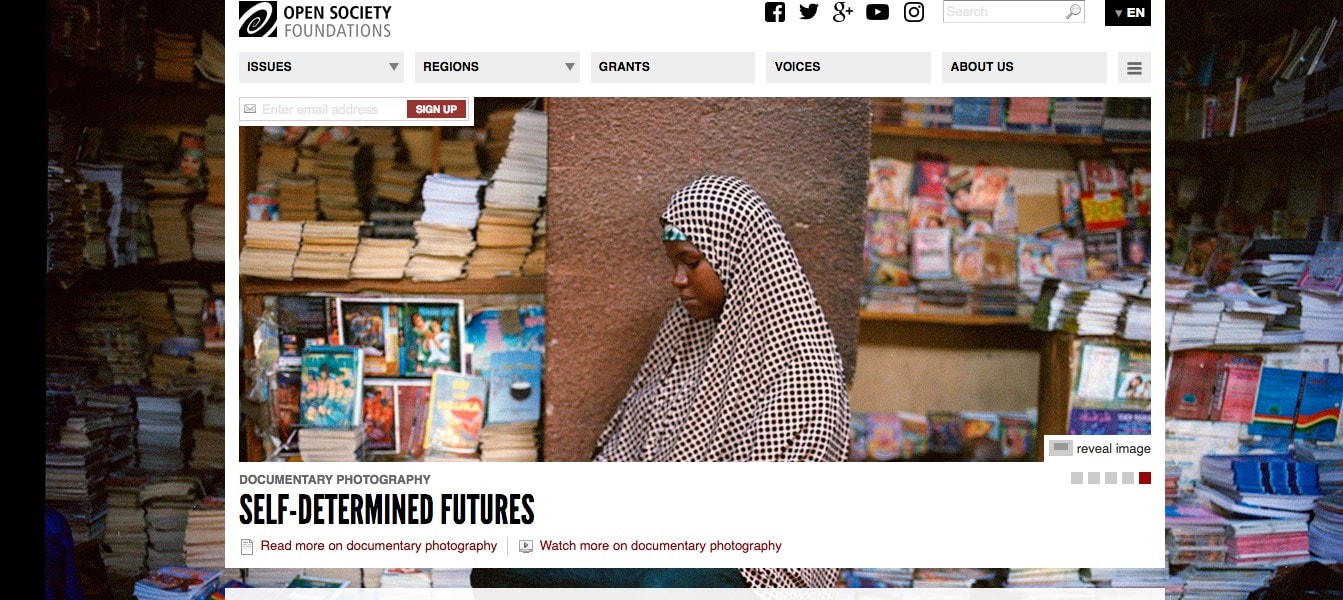Image resolution: width=1343 pixels, height=600 pixels.
Task: Select the third slideshow indicator square
Action: [1111, 478]
